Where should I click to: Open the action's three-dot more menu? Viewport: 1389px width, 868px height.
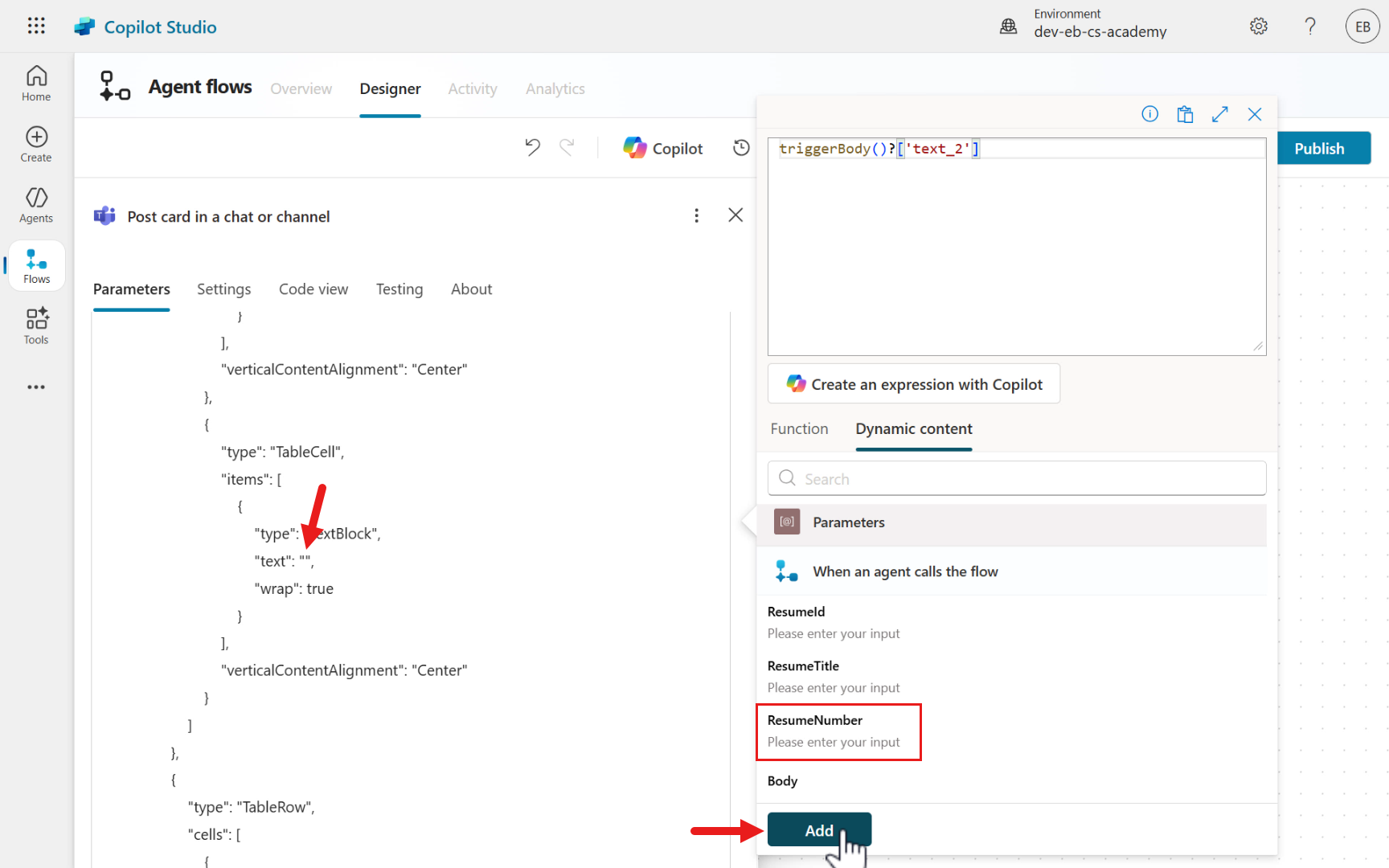tap(696, 215)
